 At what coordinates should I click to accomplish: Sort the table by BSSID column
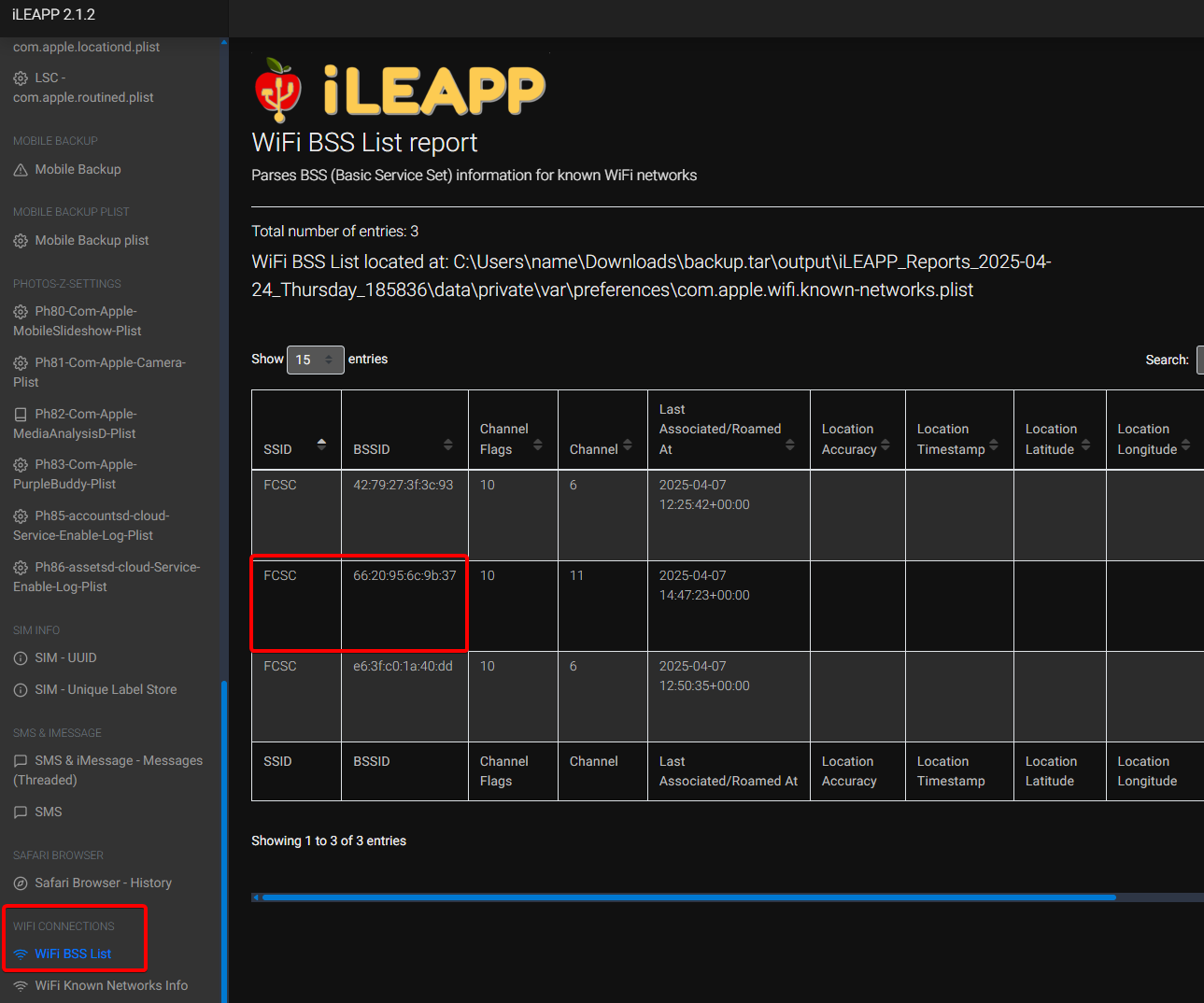[404, 430]
